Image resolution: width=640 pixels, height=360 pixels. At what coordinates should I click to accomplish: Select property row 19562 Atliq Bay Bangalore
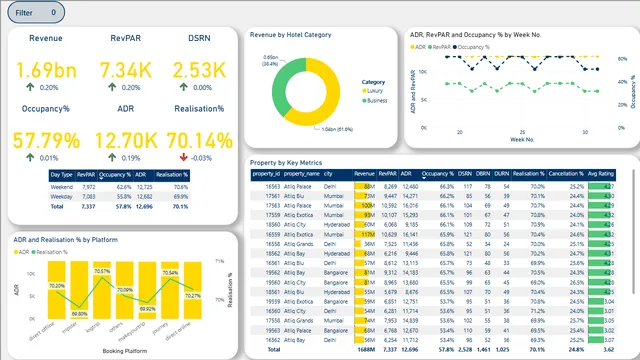[x=433, y=273]
